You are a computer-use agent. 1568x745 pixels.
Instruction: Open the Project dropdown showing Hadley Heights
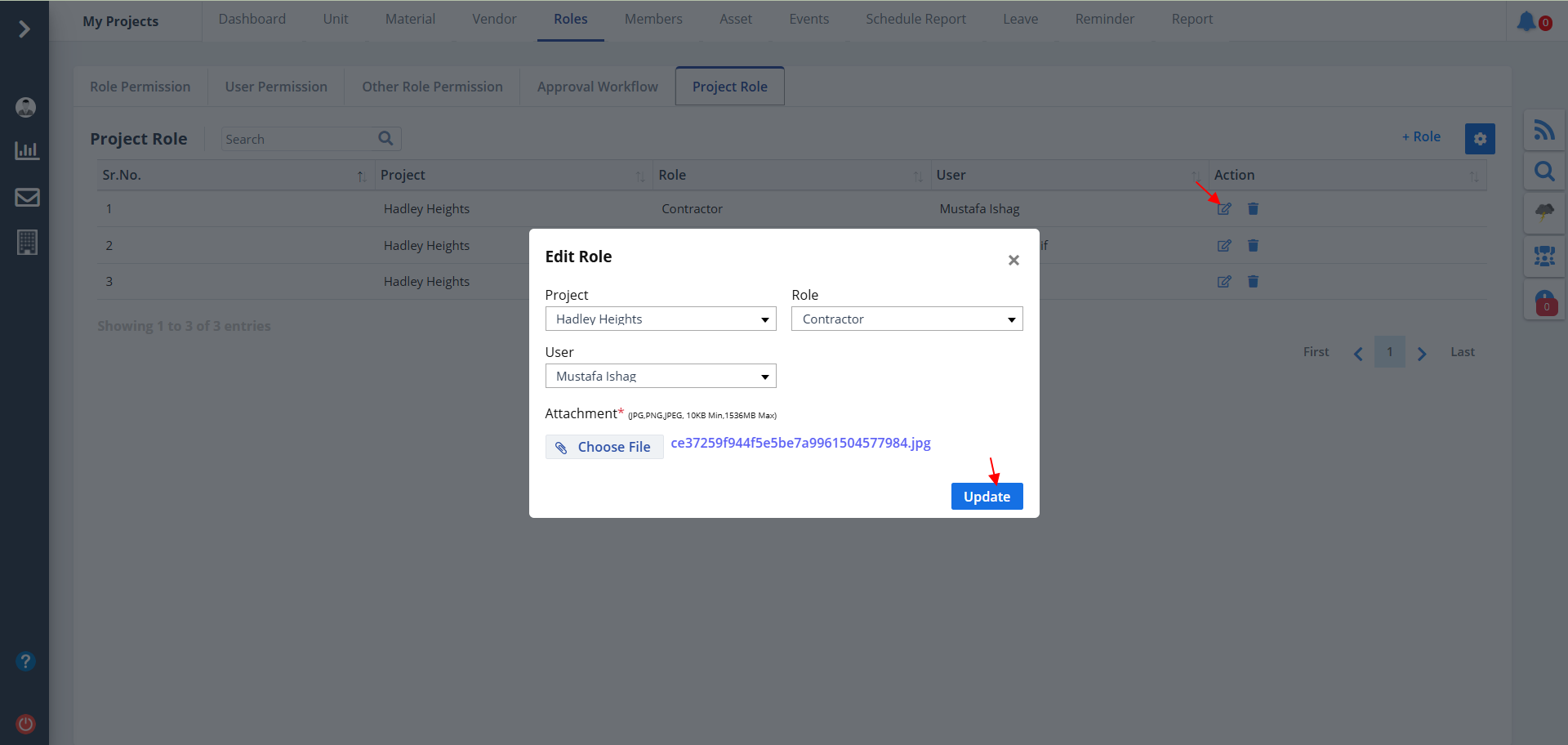click(x=660, y=319)
